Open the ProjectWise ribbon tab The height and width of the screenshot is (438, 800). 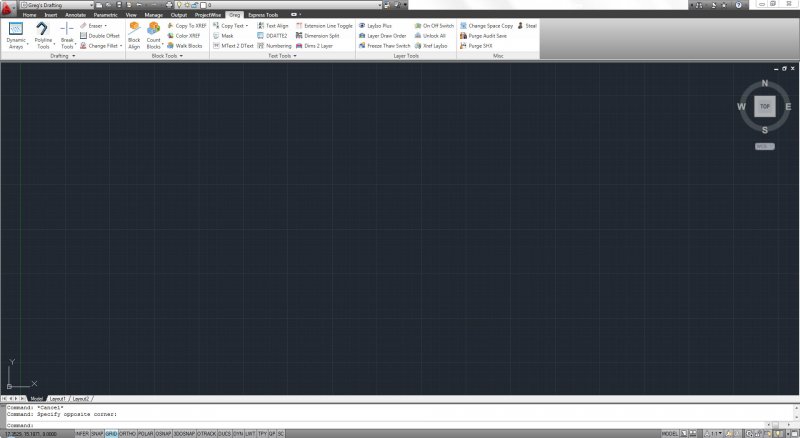tap(208, 15)
